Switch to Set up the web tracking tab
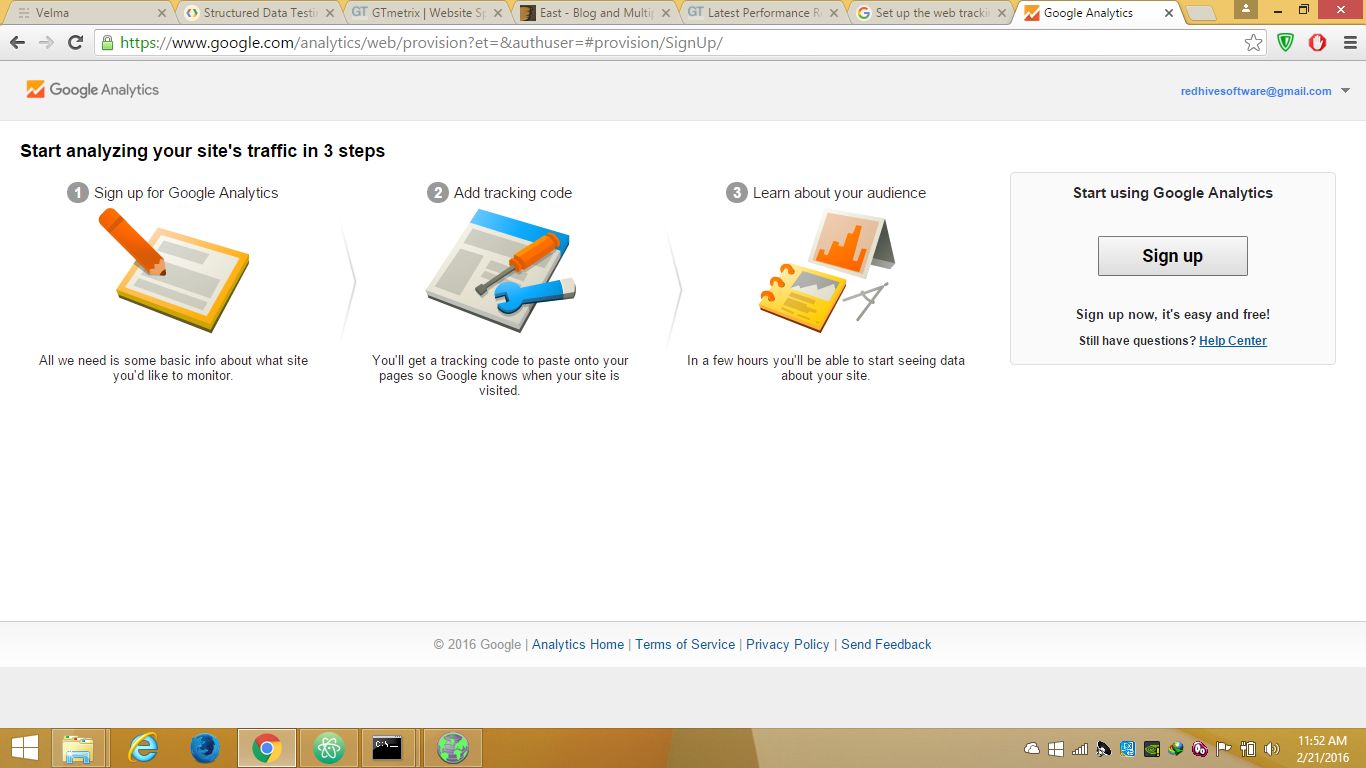The width and height of the screenshot is (1366, 768). tap(930, 13)
